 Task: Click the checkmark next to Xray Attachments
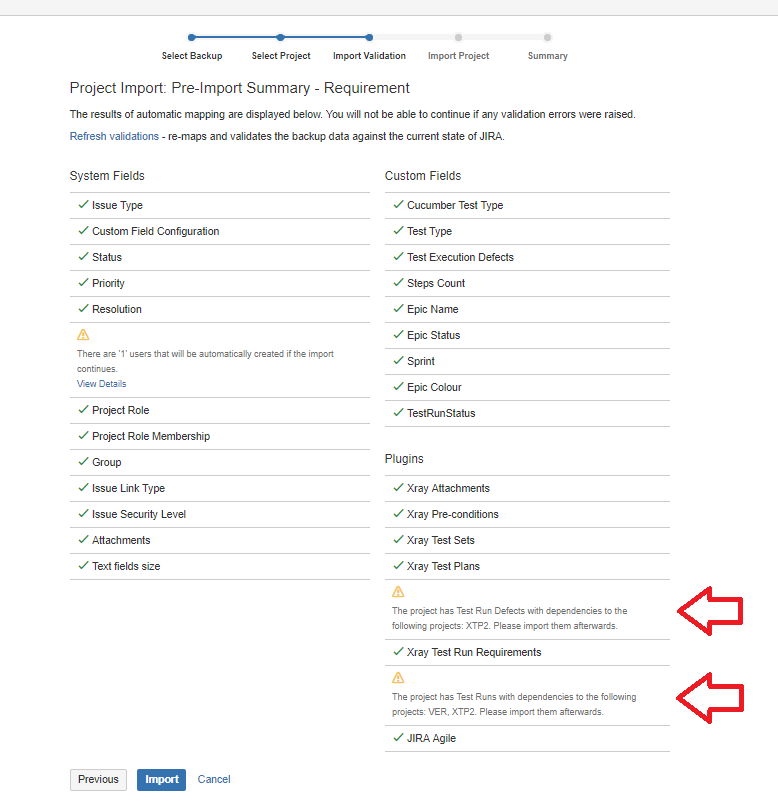398,488
